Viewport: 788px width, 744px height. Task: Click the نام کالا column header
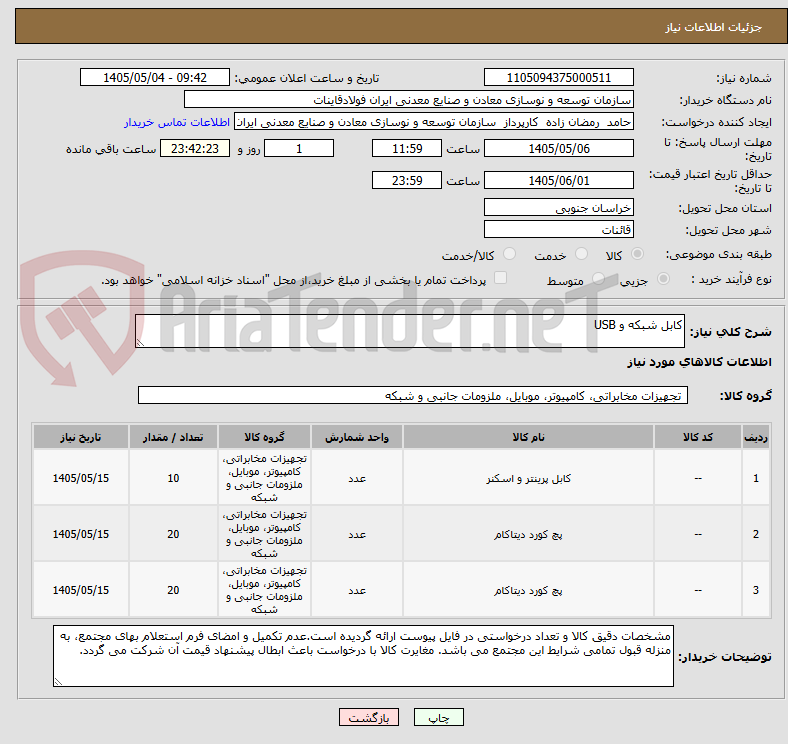pyautogui.click(x=528, y=437)
